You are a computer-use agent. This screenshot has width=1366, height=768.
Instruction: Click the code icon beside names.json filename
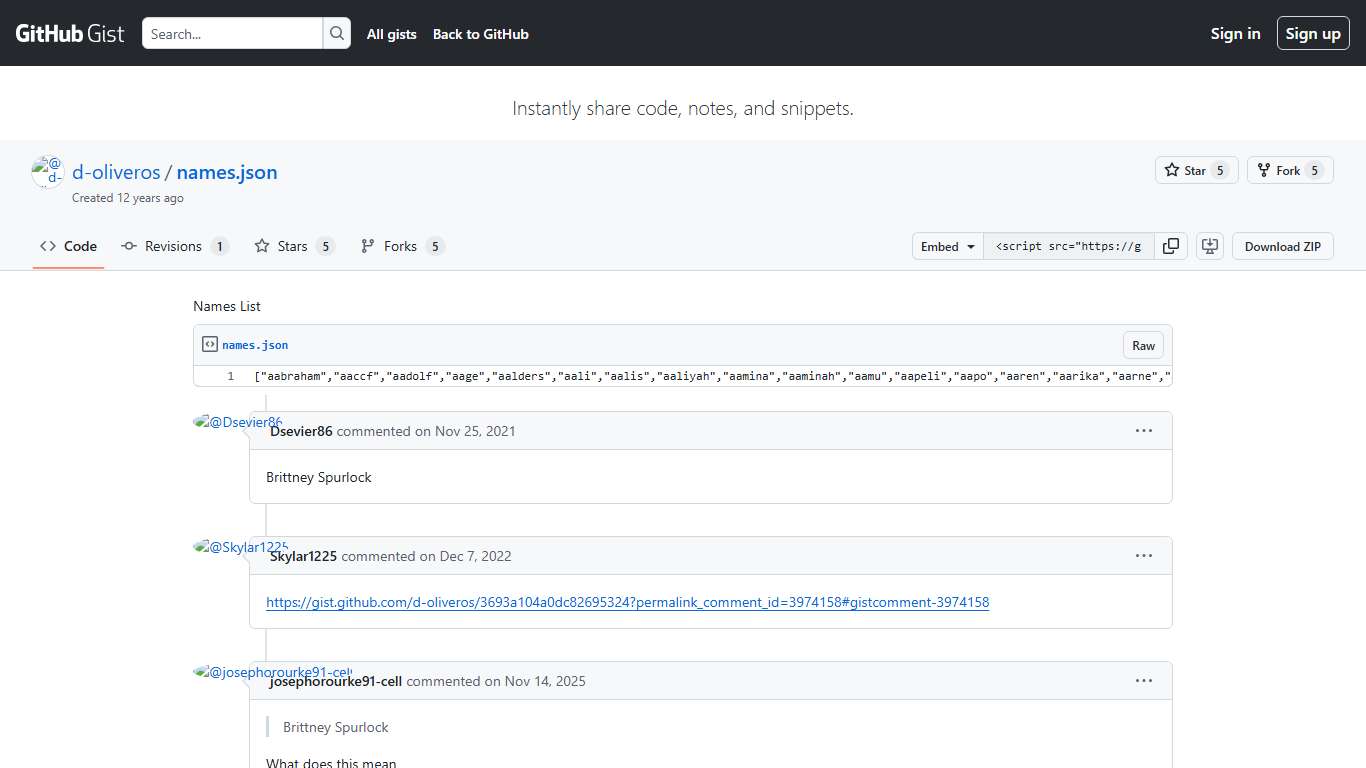pyautogui.click(x=210, y=344)
